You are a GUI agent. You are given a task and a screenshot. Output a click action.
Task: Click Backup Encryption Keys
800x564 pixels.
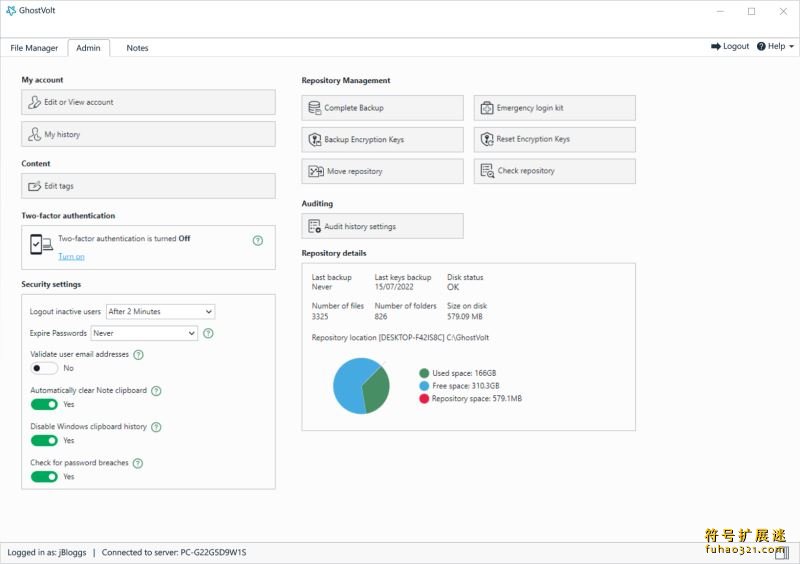[x=383, y=139]
